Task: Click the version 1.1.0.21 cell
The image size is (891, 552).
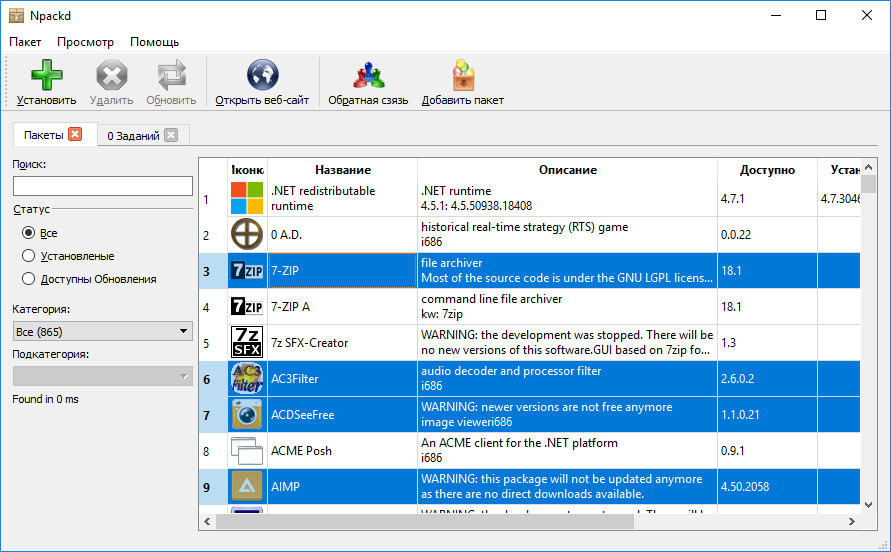Action: click(767, 414)
